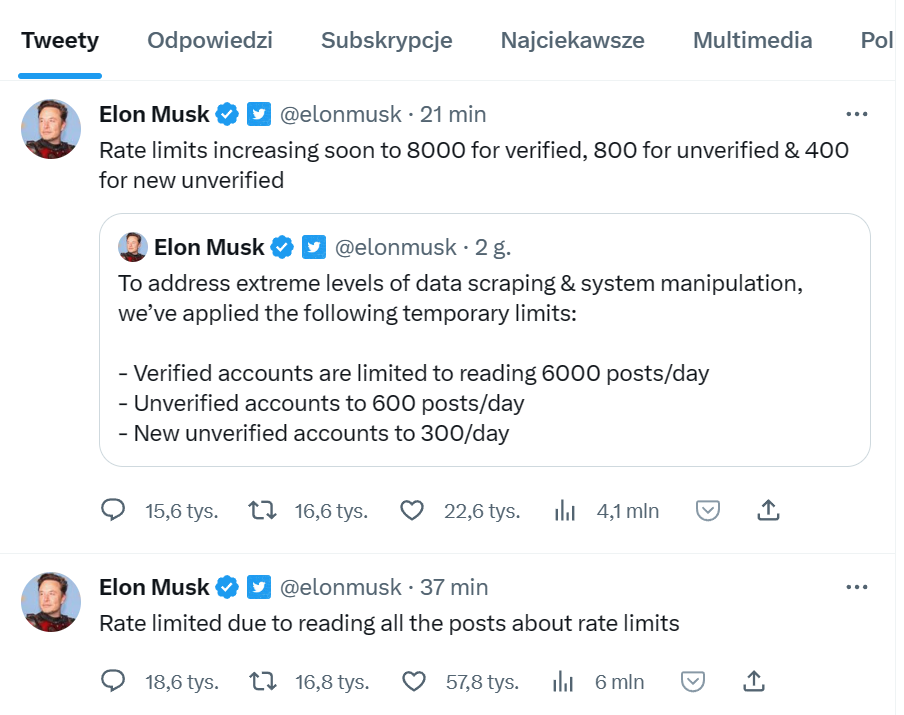View analytics of the 4,1 mln views tweet
The image size is (904, 715).
565,511
